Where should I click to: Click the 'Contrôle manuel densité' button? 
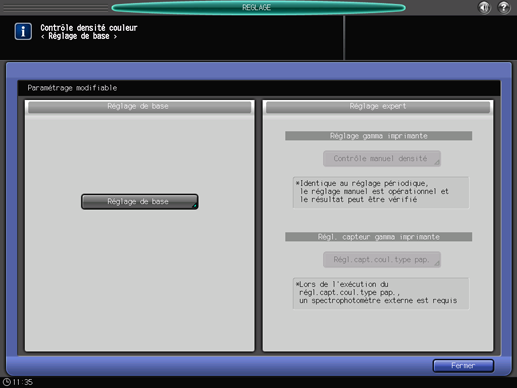[x=382, y=159]
